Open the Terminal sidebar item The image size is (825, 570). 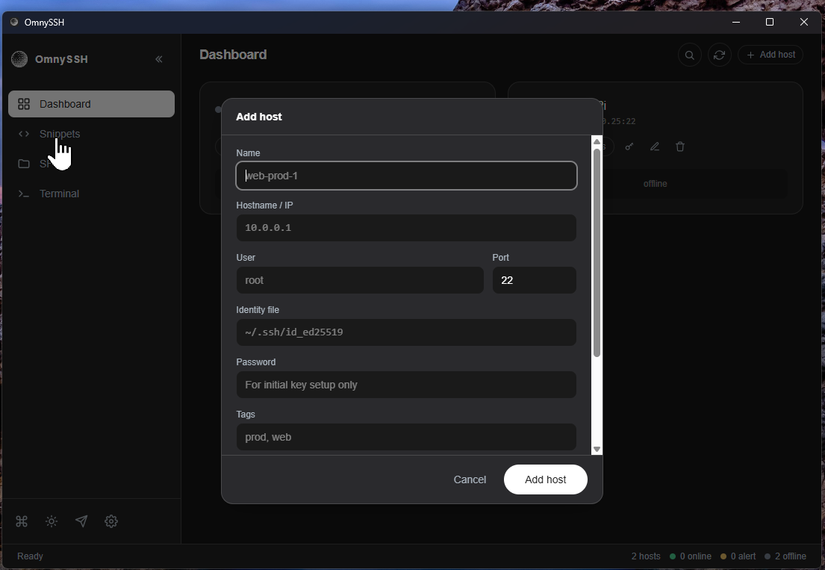92,194
